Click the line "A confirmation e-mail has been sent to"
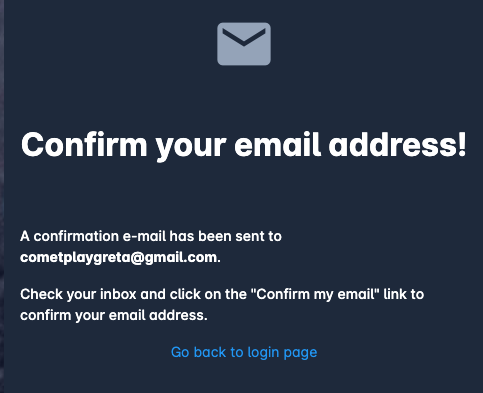The height and width of the screenshot is (393, 483). coord(151,236)
